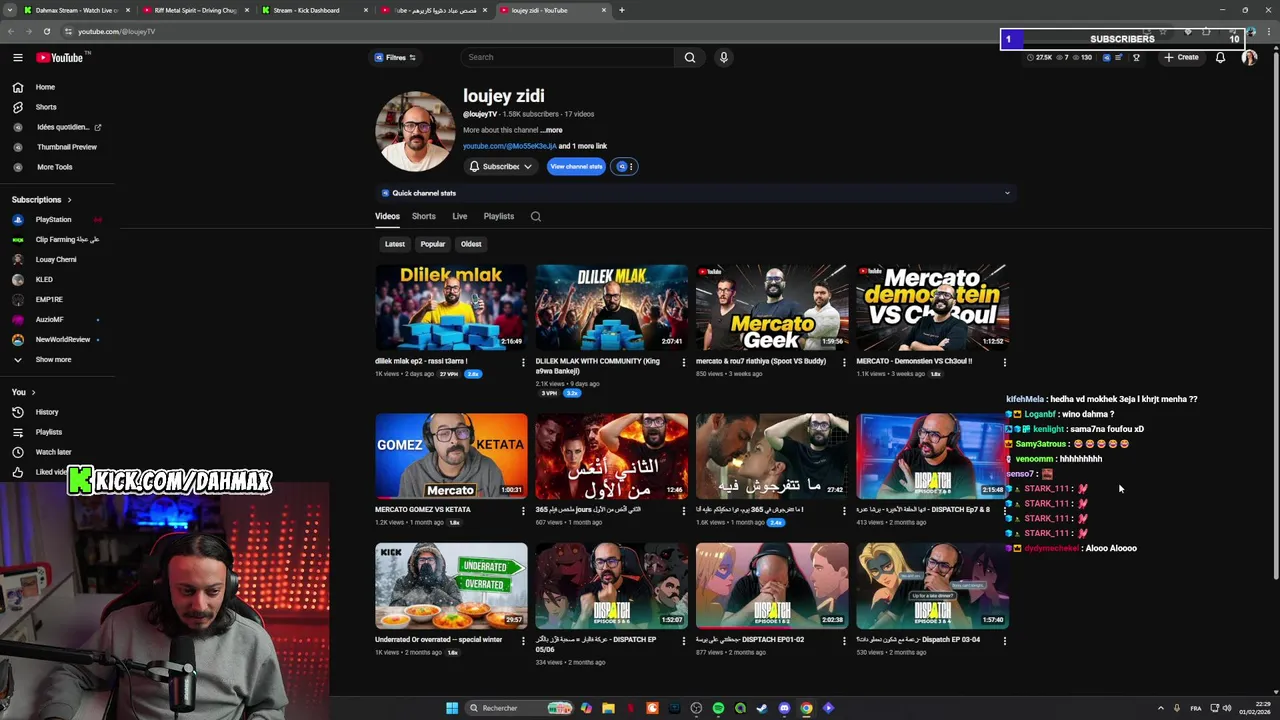
Task: Open Spotify from the taskbar
Action: click(x=718, y=708)
